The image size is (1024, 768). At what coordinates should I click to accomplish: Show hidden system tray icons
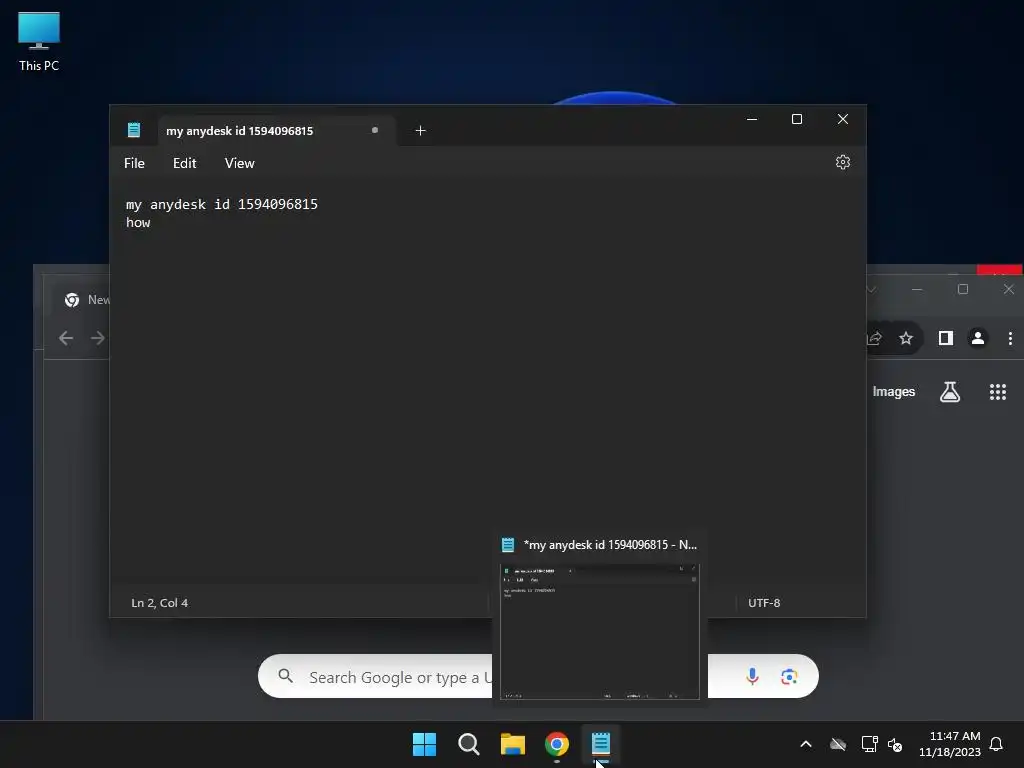[806, 744]
